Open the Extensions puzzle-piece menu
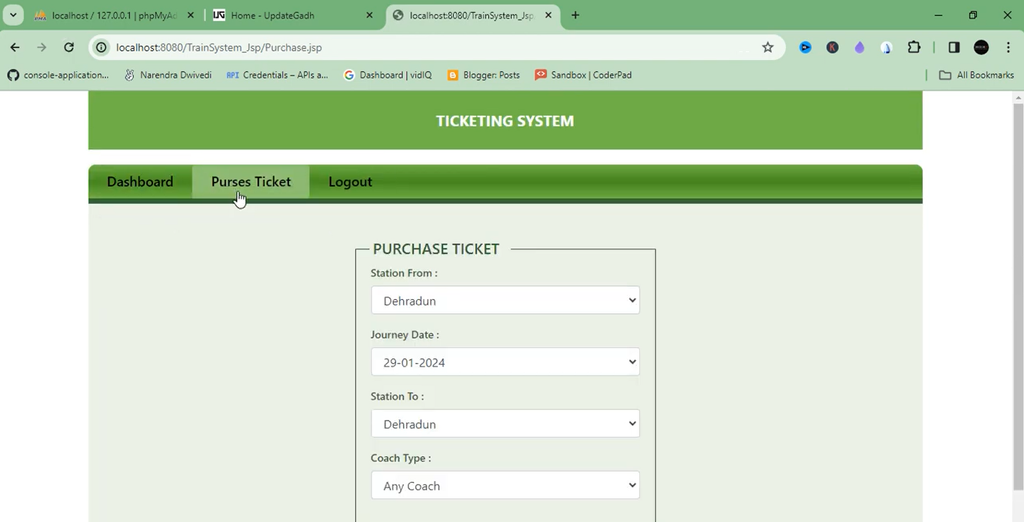Image resolution: width=1024 pixels, height=522 pixels. click(x=914, y=47)
